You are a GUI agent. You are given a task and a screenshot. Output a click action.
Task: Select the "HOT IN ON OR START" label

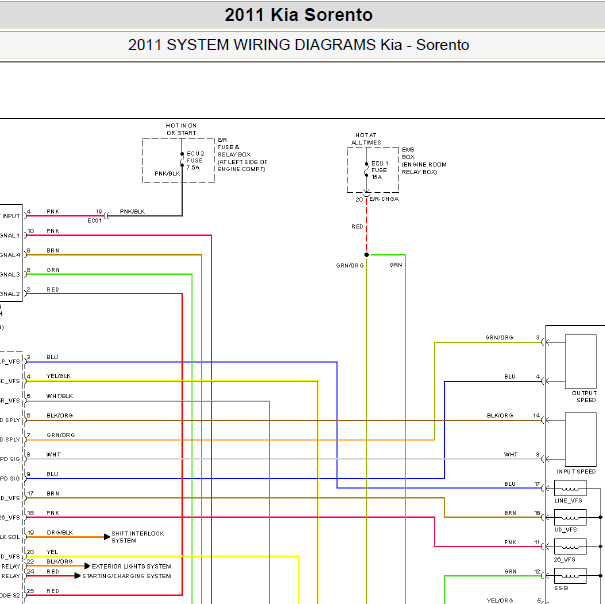coord(181,129)
